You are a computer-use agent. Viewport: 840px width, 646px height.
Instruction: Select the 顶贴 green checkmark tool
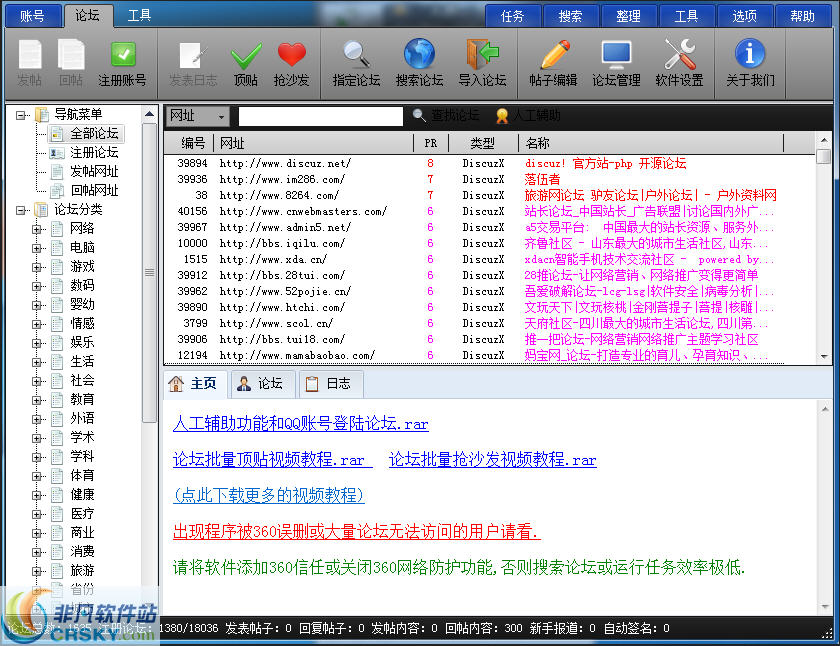point(246,63)
